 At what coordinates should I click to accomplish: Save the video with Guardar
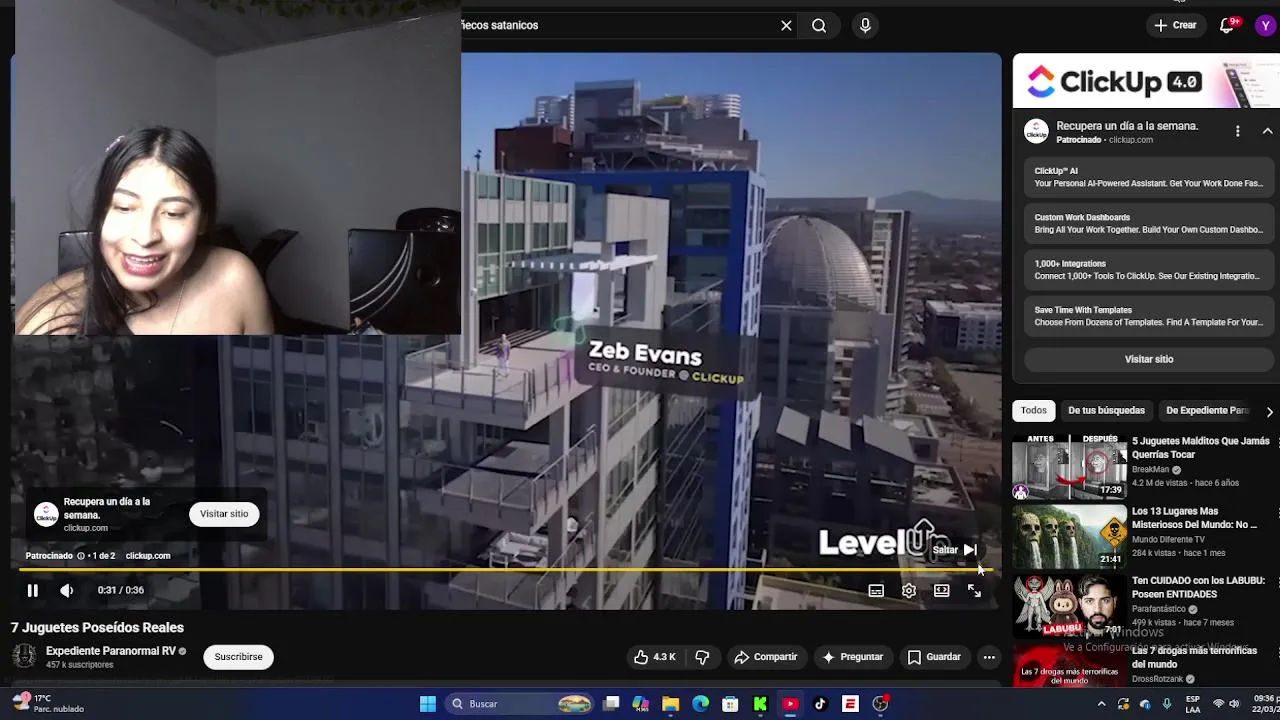pyautogui.click(x=934, y=657)
